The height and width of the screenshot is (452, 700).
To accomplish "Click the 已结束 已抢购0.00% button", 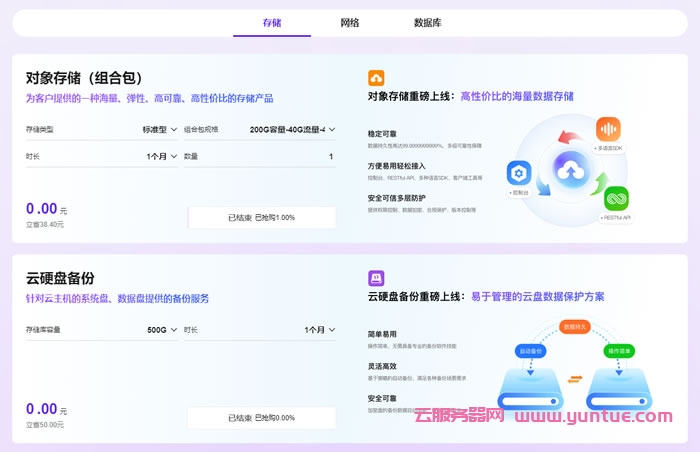I will (x=262, y=417).
